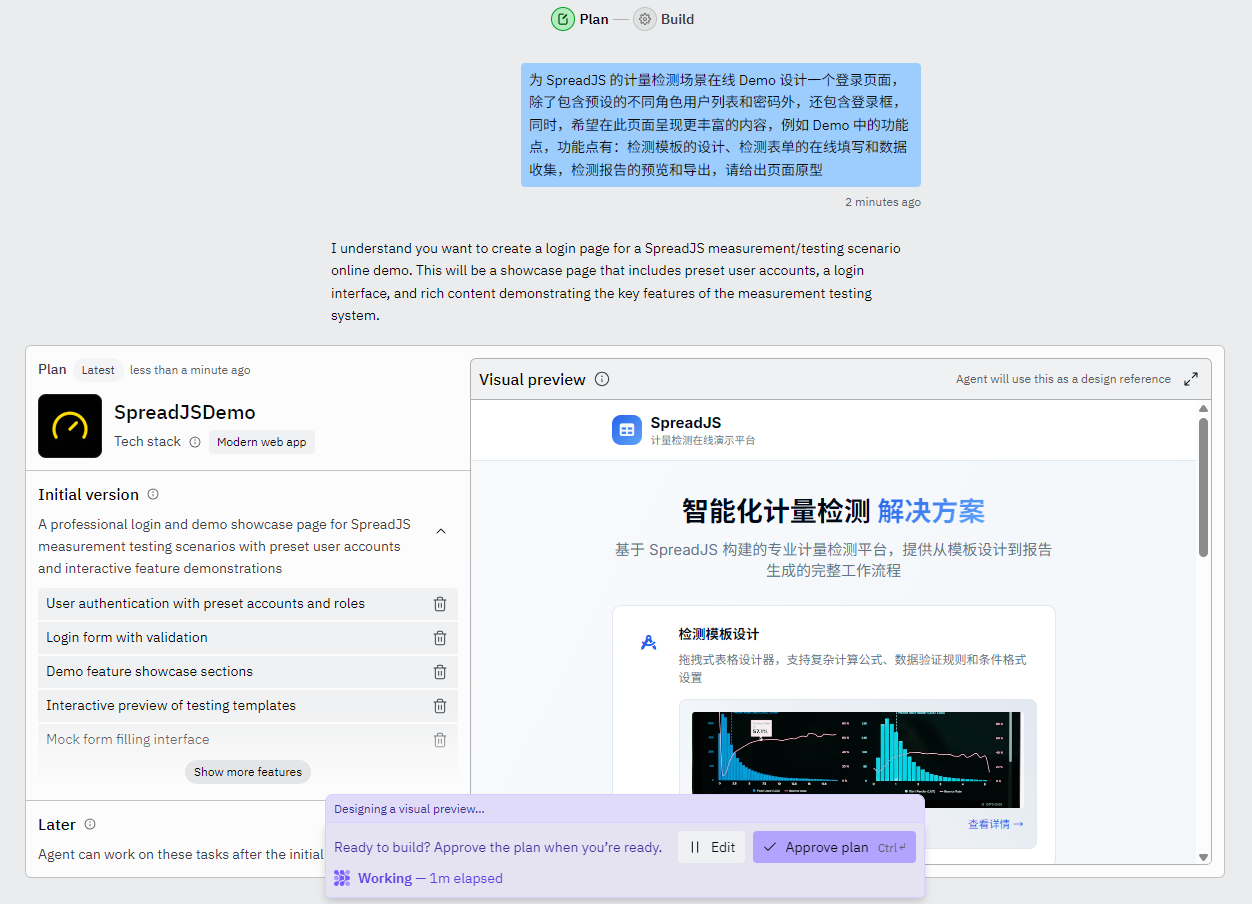Click the Tech stack label
Viewport: 1252px width, 904px height.
[x=147, y=442]
